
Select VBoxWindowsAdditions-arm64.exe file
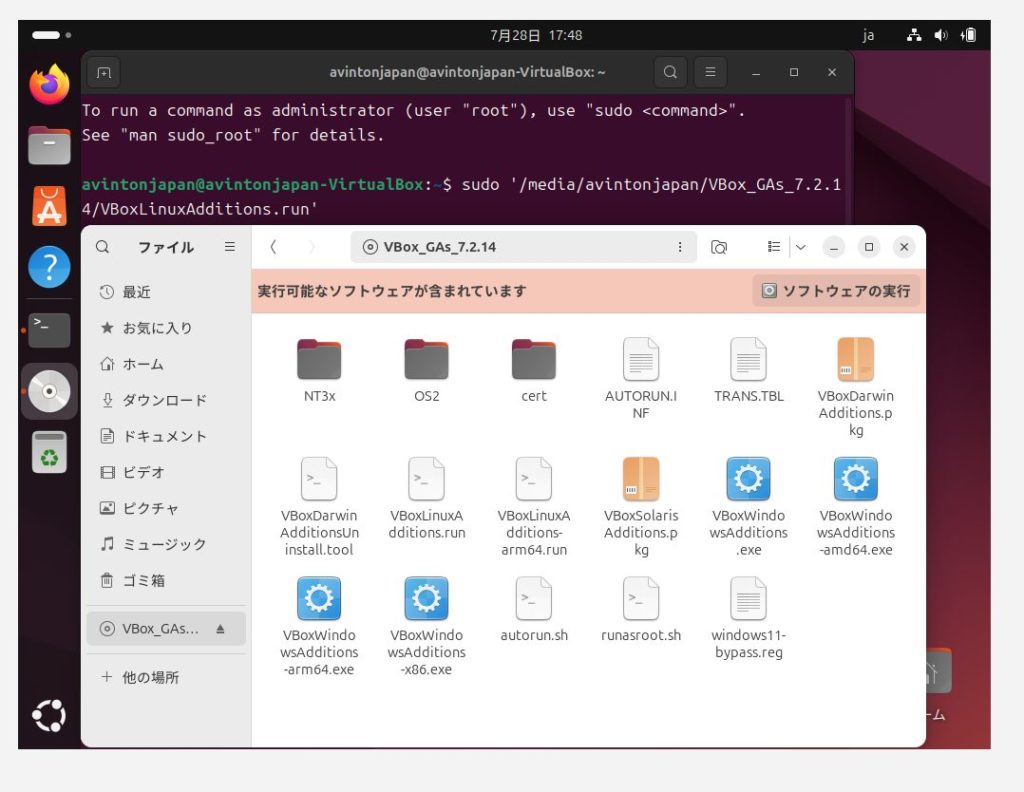[319, 626]
